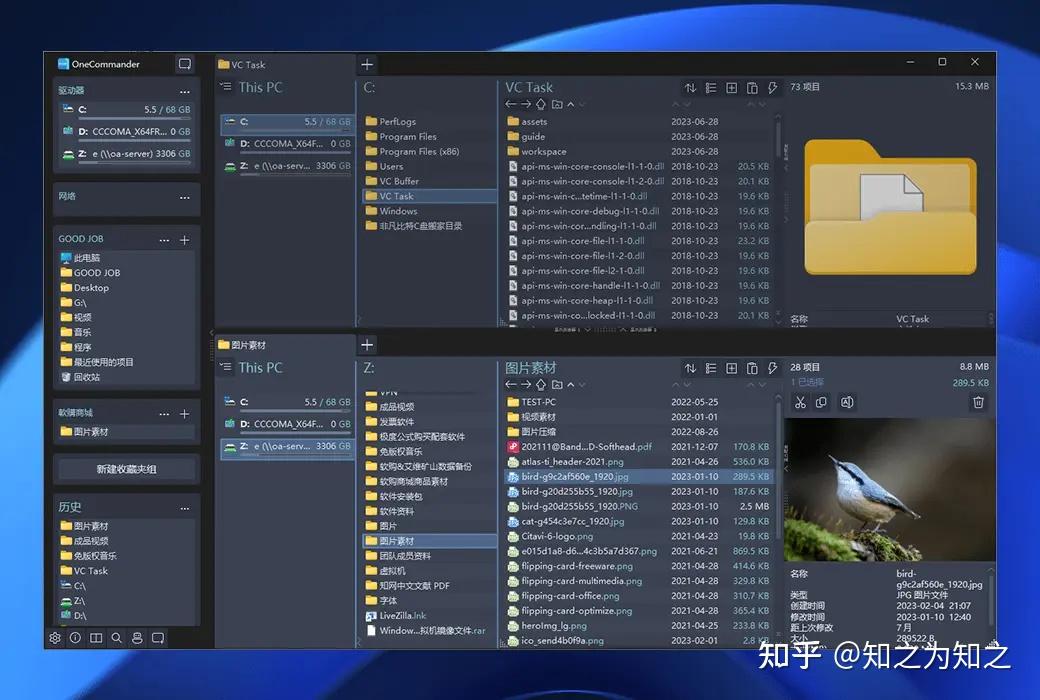Open the sort order icon in VC Task pane

[690, 88]
